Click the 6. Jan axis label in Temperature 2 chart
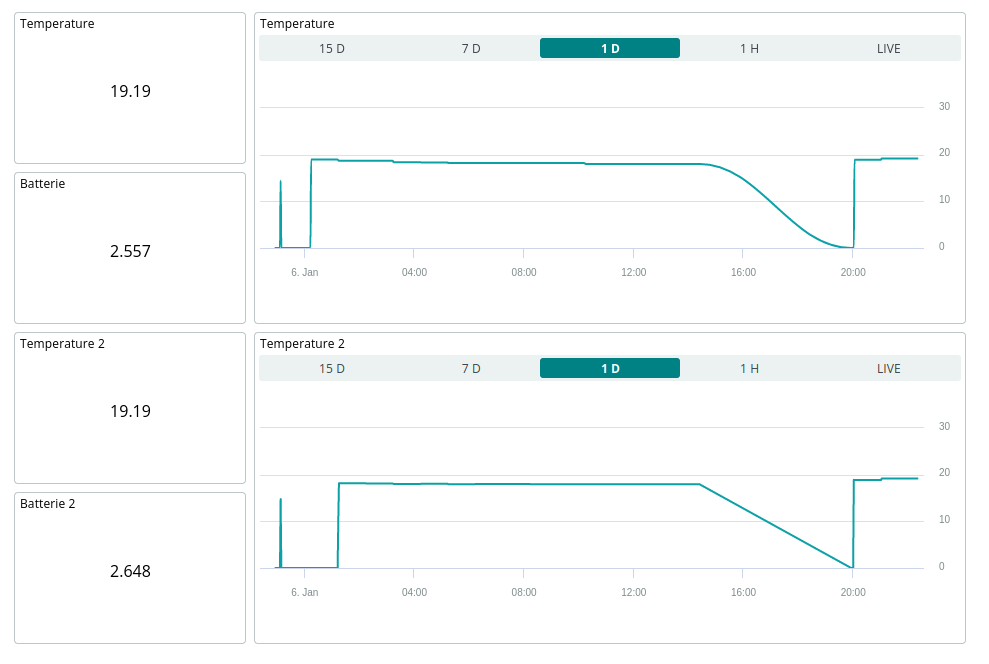The width and height of the screenshot is (989, 664). (x=305, y=592)
